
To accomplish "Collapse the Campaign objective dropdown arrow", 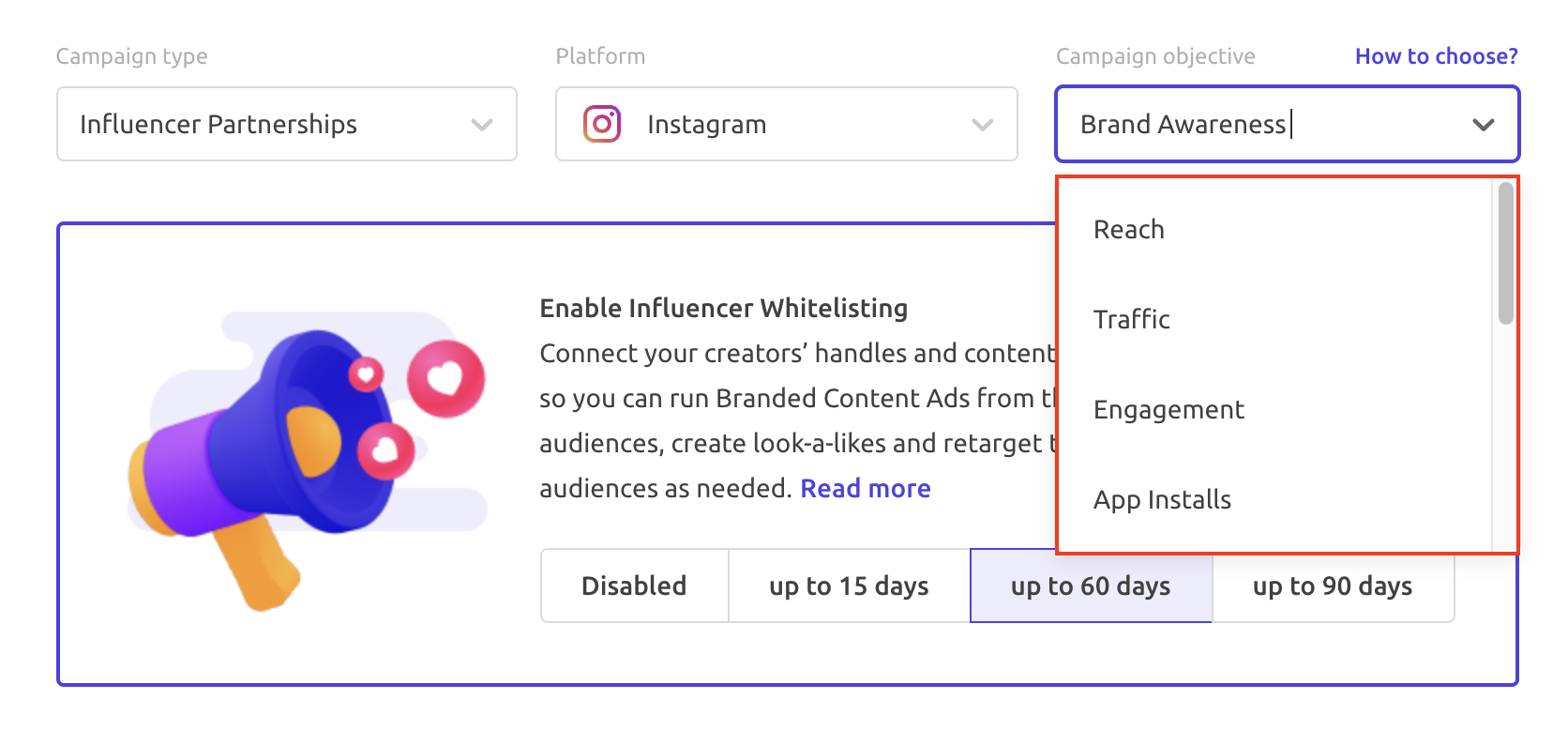I will point(1484,125).
